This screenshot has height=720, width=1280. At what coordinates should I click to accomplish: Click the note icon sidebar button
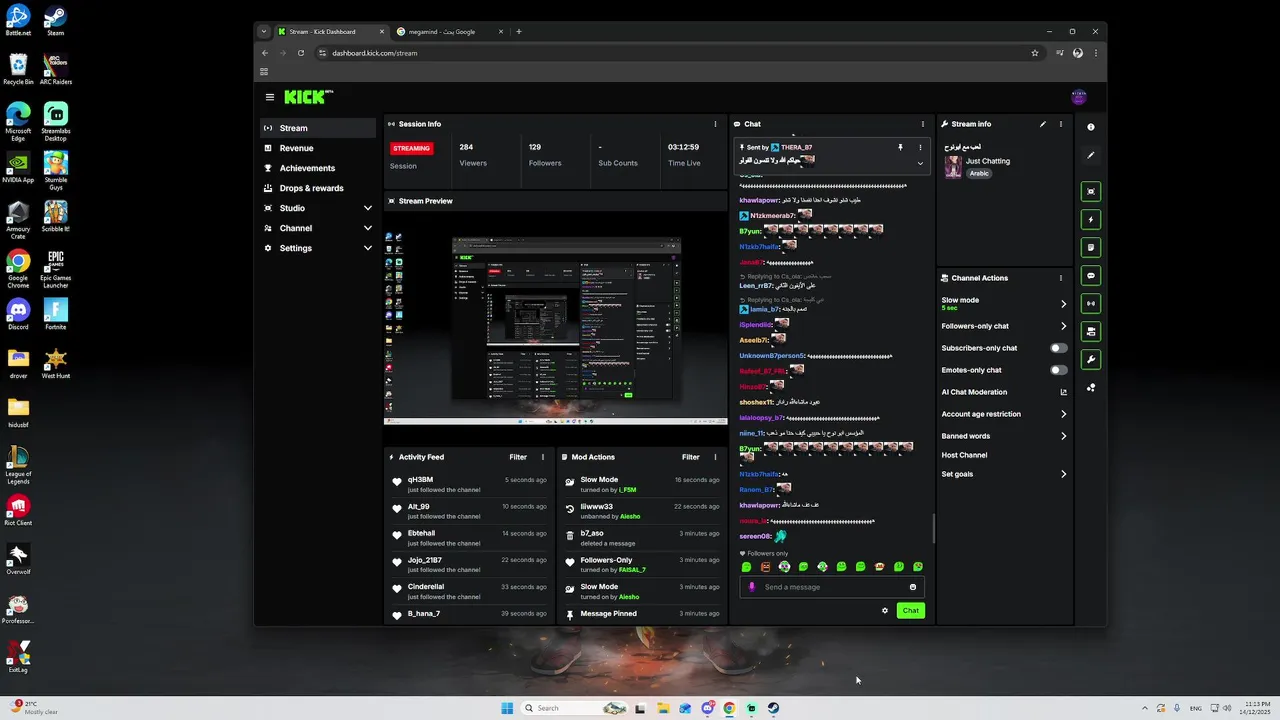click(x=1091, y=247)
